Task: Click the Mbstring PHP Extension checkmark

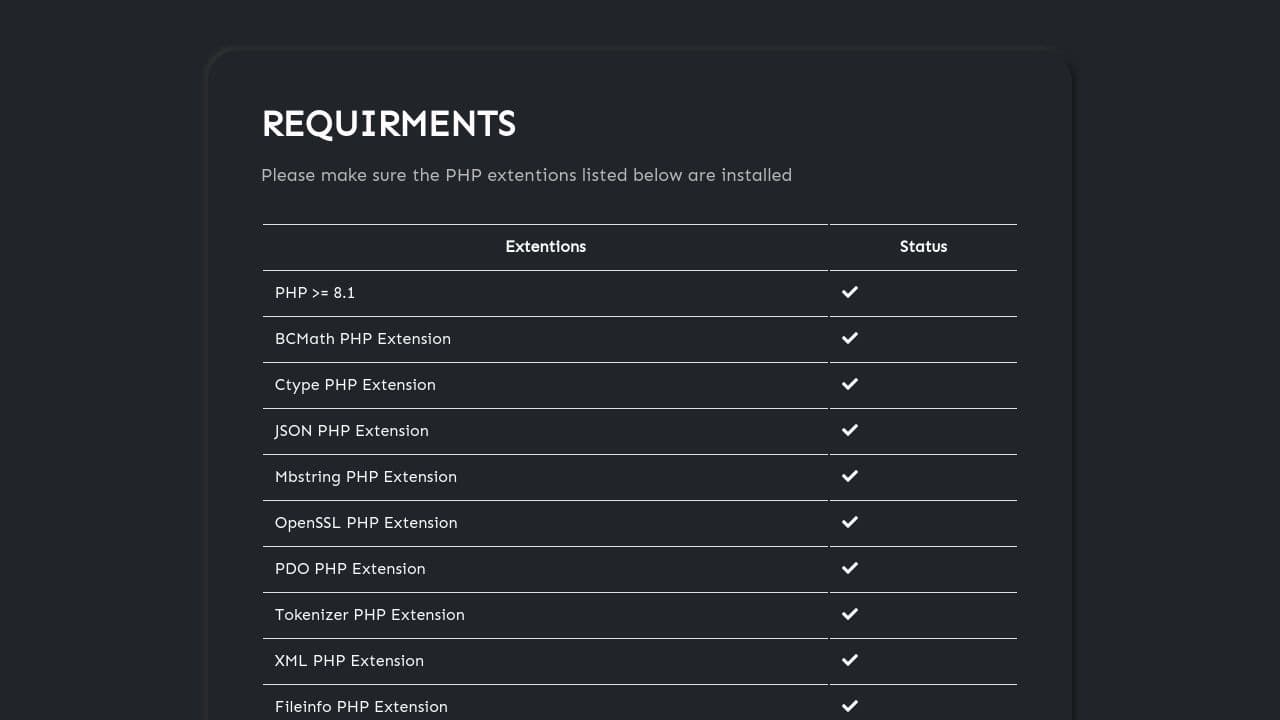Action: 850,476
